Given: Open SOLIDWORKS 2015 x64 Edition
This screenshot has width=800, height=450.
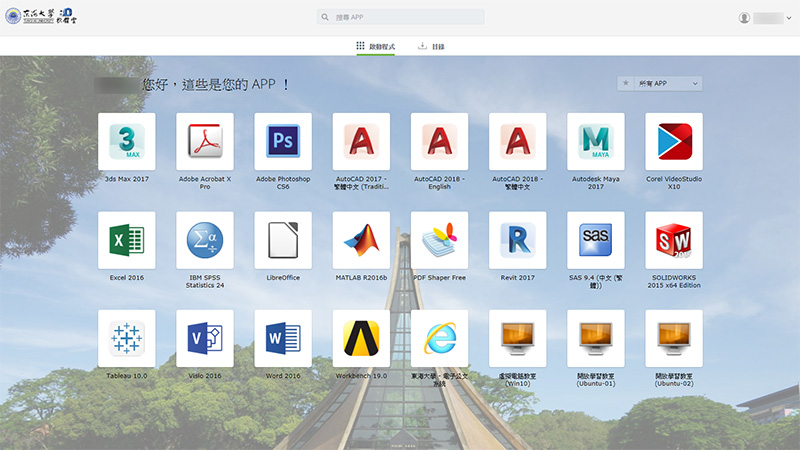Looking at the screenshot, I should 674,240.
